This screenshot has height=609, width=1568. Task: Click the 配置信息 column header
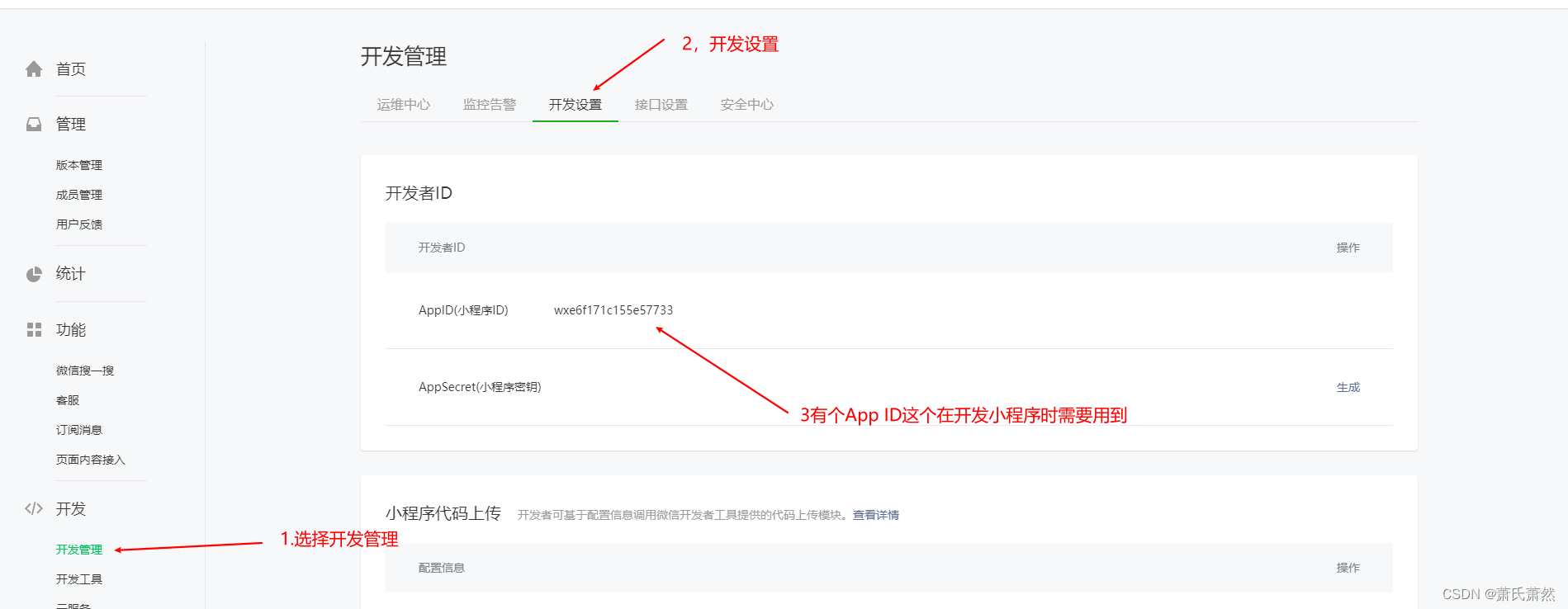[442, 568]
